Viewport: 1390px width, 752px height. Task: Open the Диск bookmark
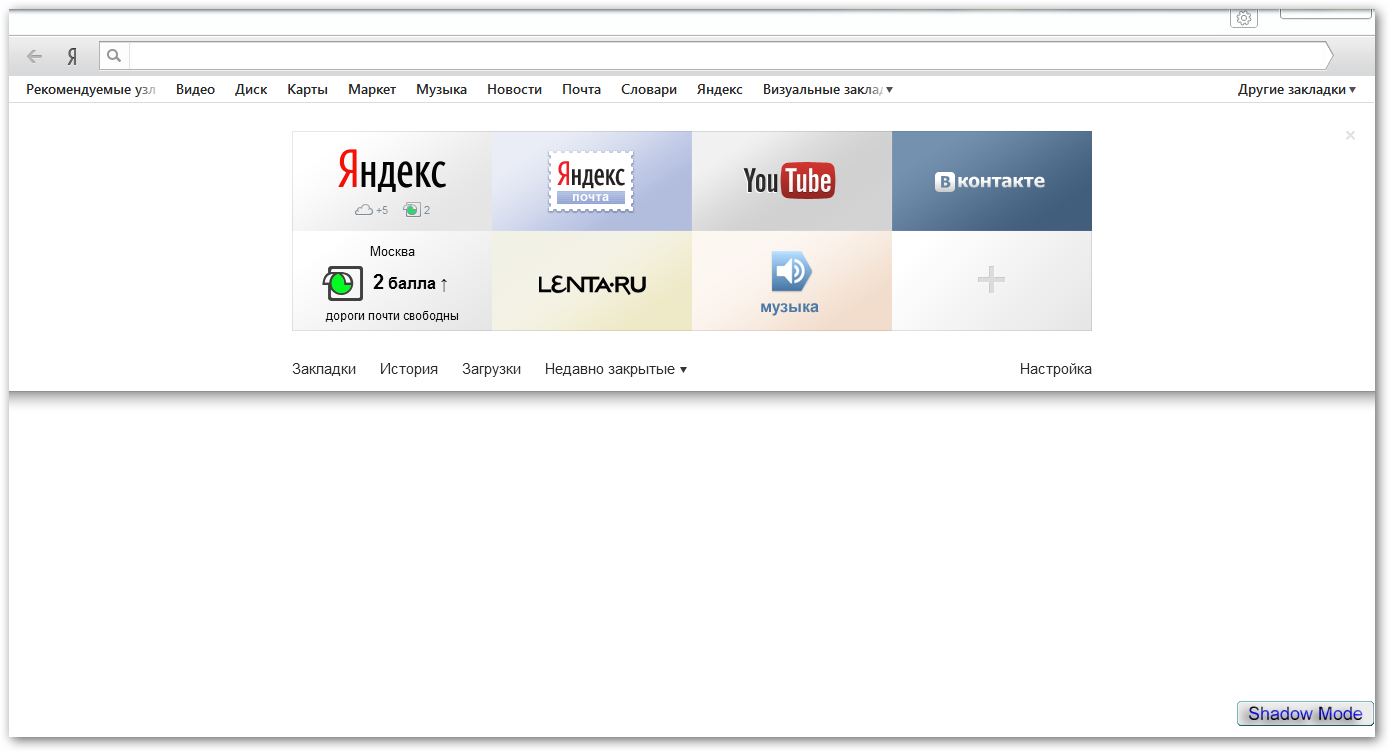[251, 89]
